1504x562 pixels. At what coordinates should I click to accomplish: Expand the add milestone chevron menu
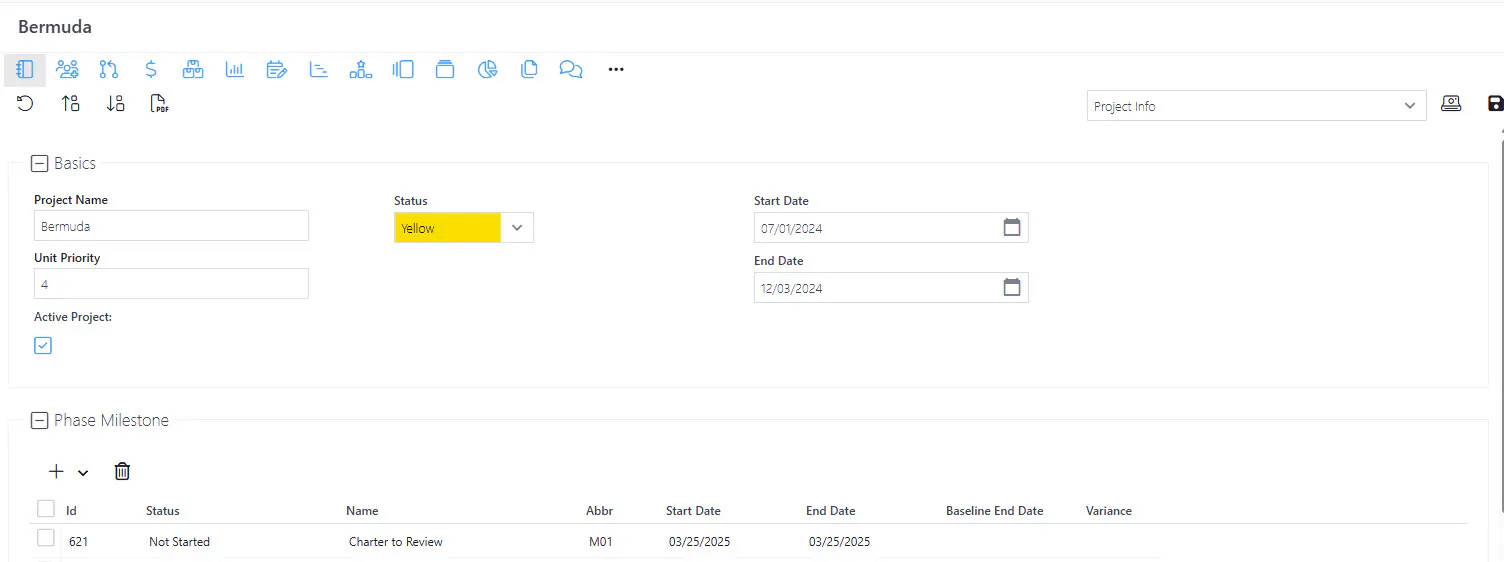tap(83, 473)
